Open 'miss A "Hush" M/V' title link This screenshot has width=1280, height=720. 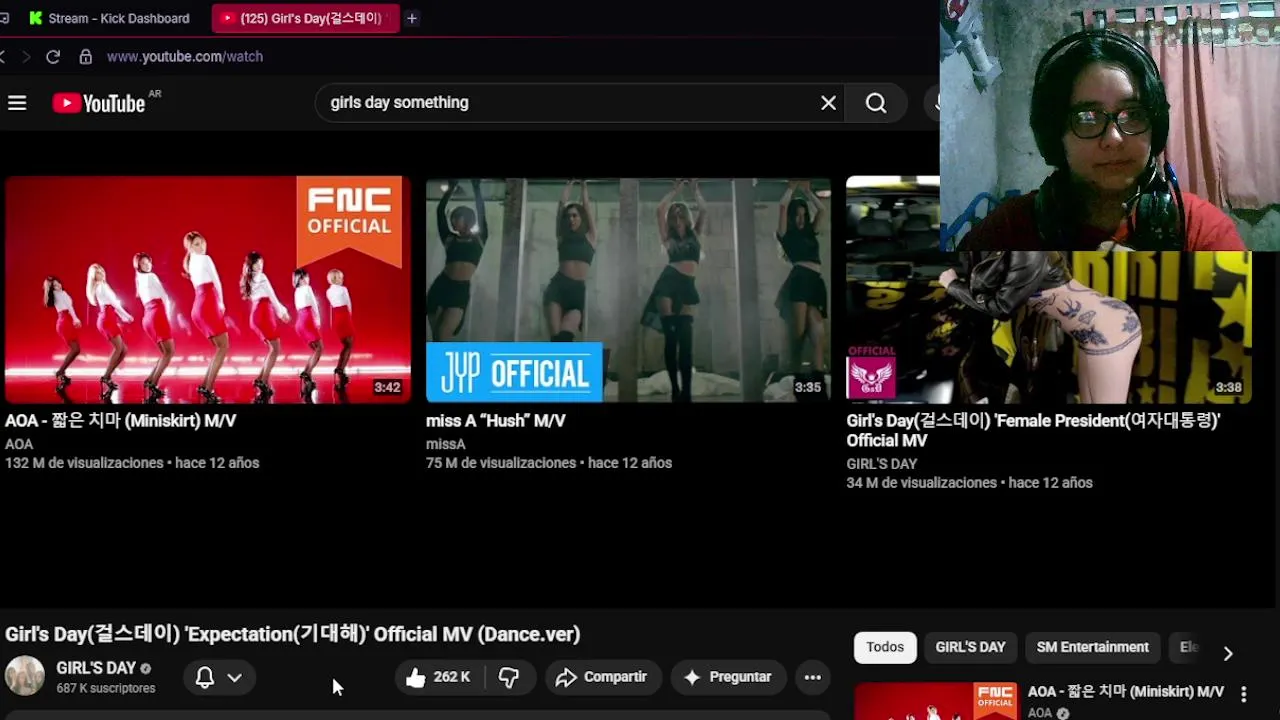tap(496, 421)
